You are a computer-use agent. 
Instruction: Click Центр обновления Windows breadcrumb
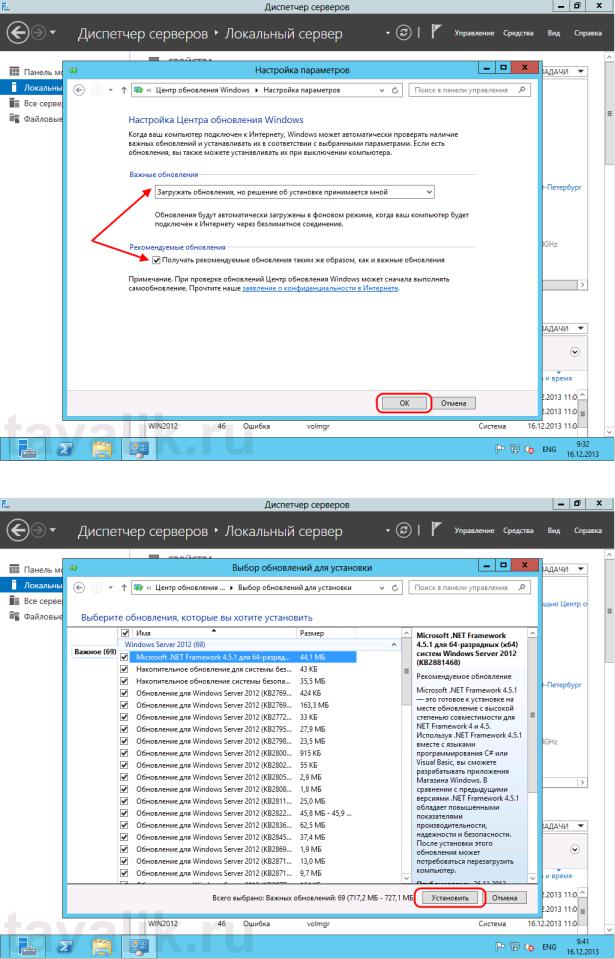pyautogui.click(x=202, y=90)
